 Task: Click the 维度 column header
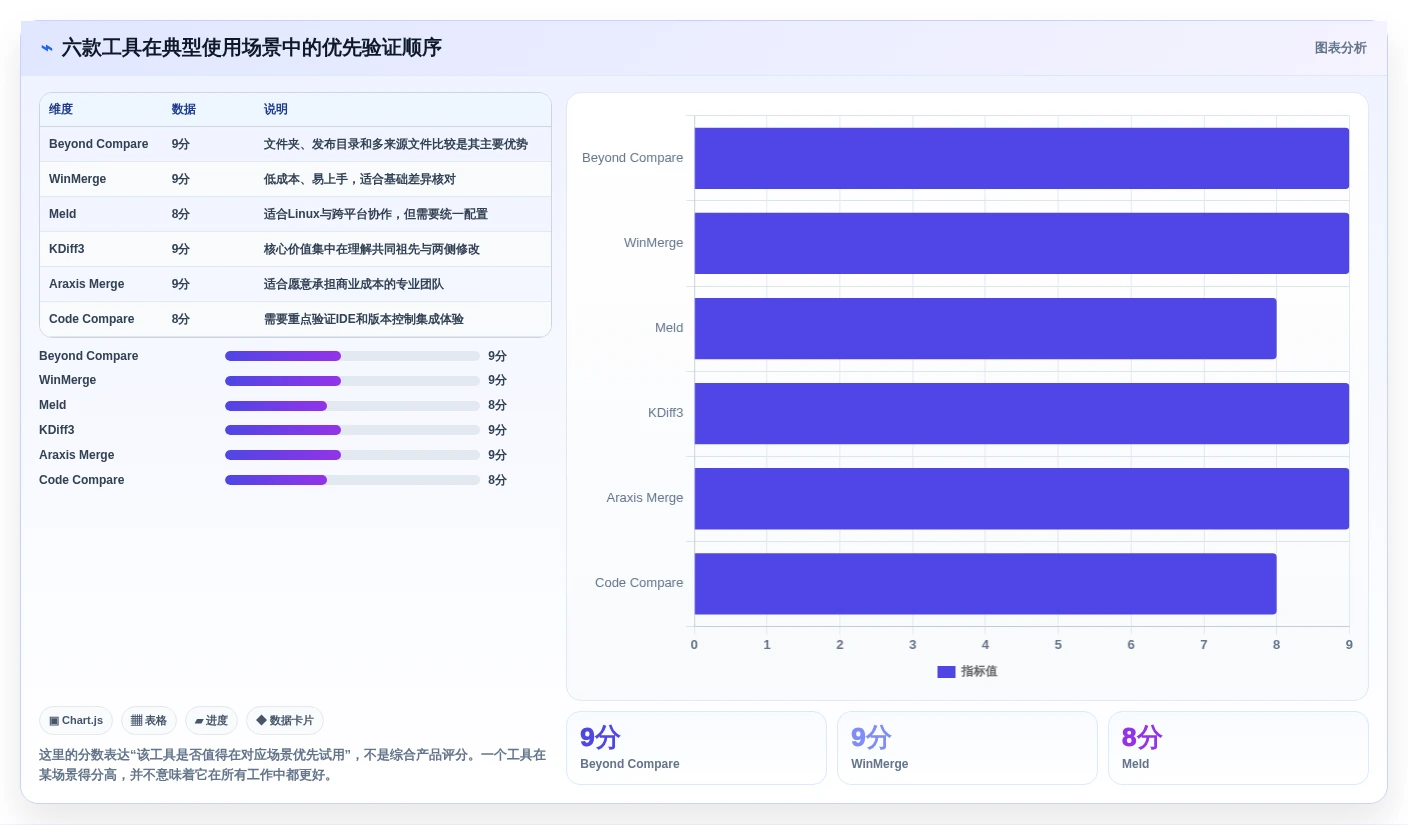point(61,109)
